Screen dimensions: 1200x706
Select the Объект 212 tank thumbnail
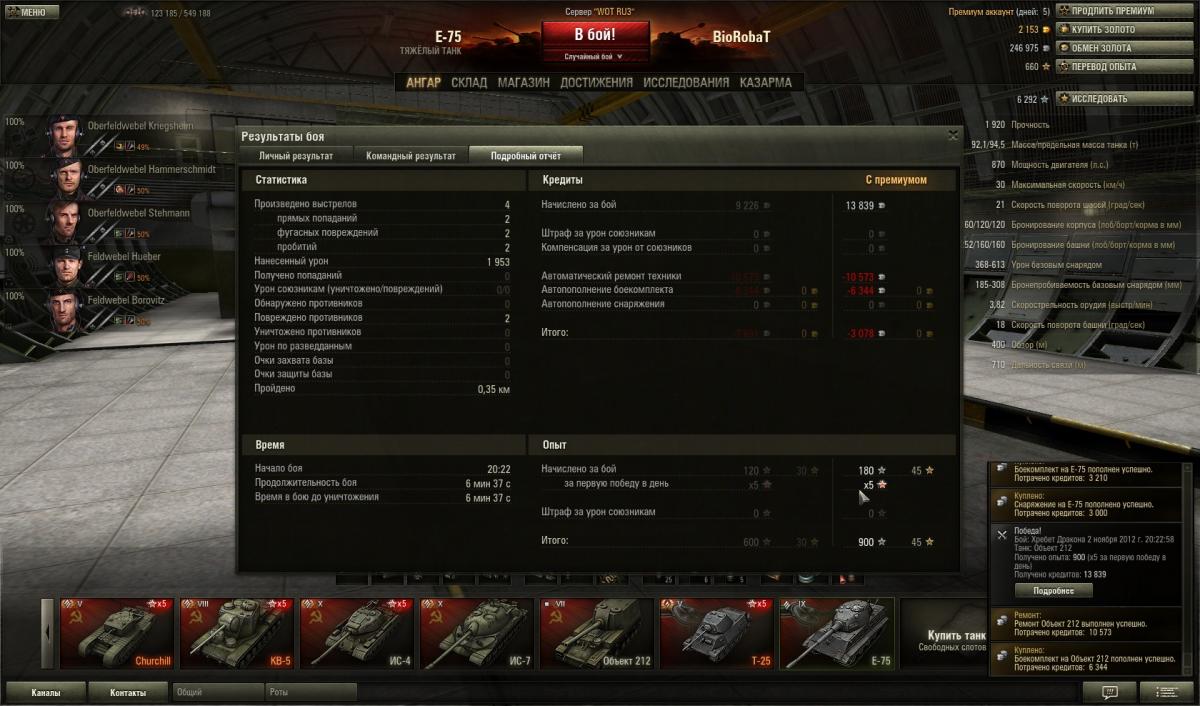596,634
